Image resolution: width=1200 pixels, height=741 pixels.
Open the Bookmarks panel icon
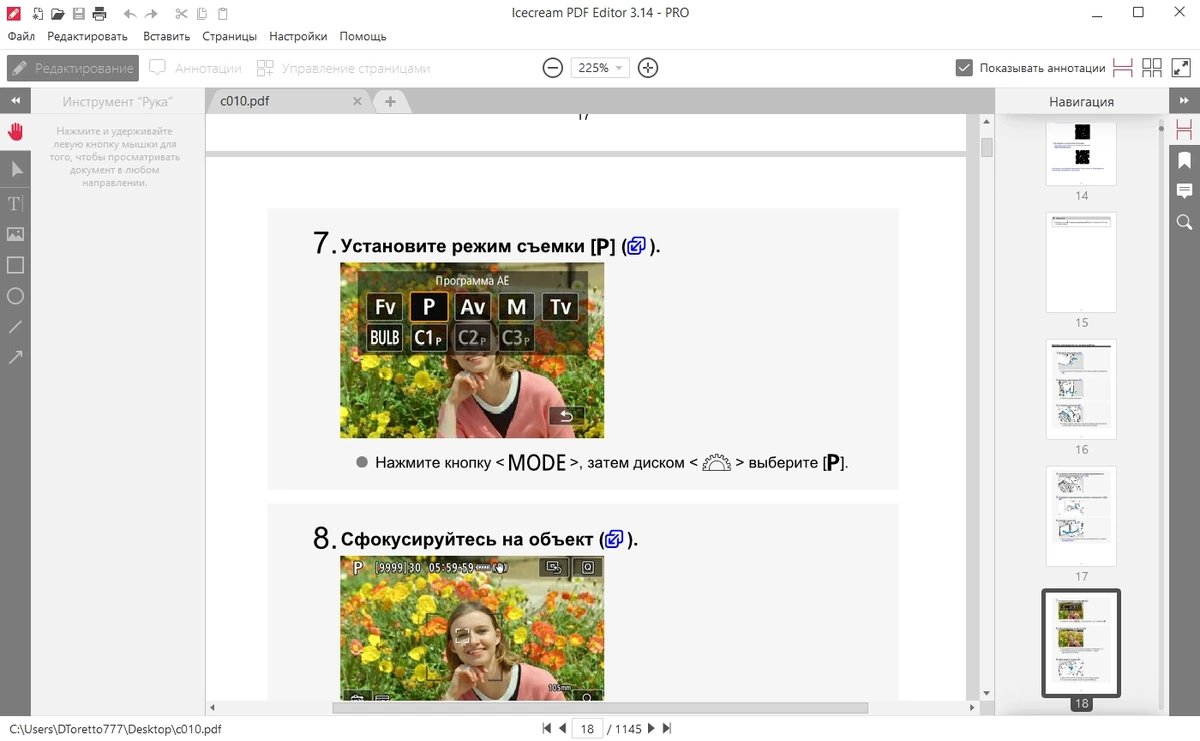1184,160
